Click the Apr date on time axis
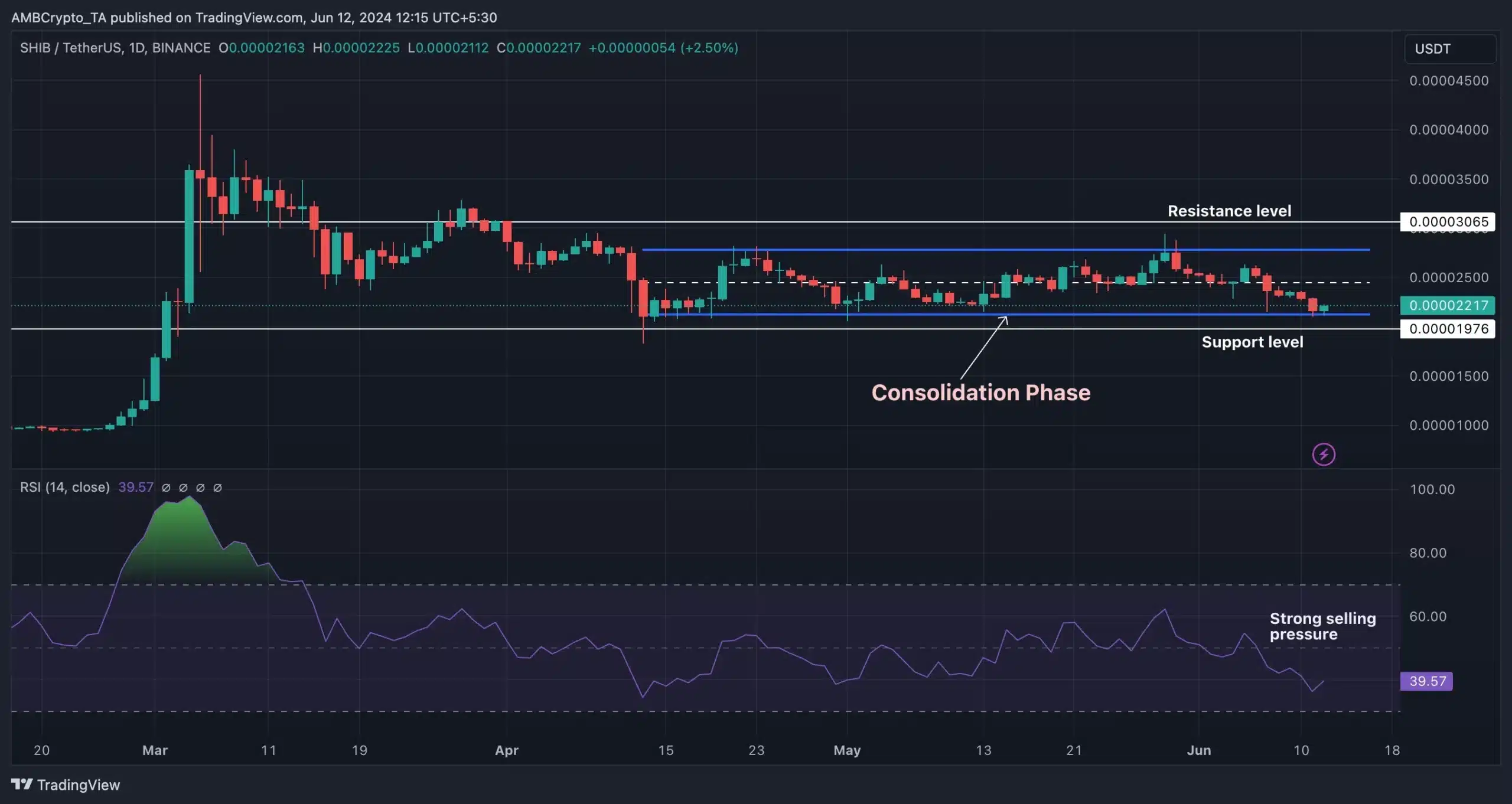The height and width of the screenshot is (804, 1512). (x=507, y=750)
